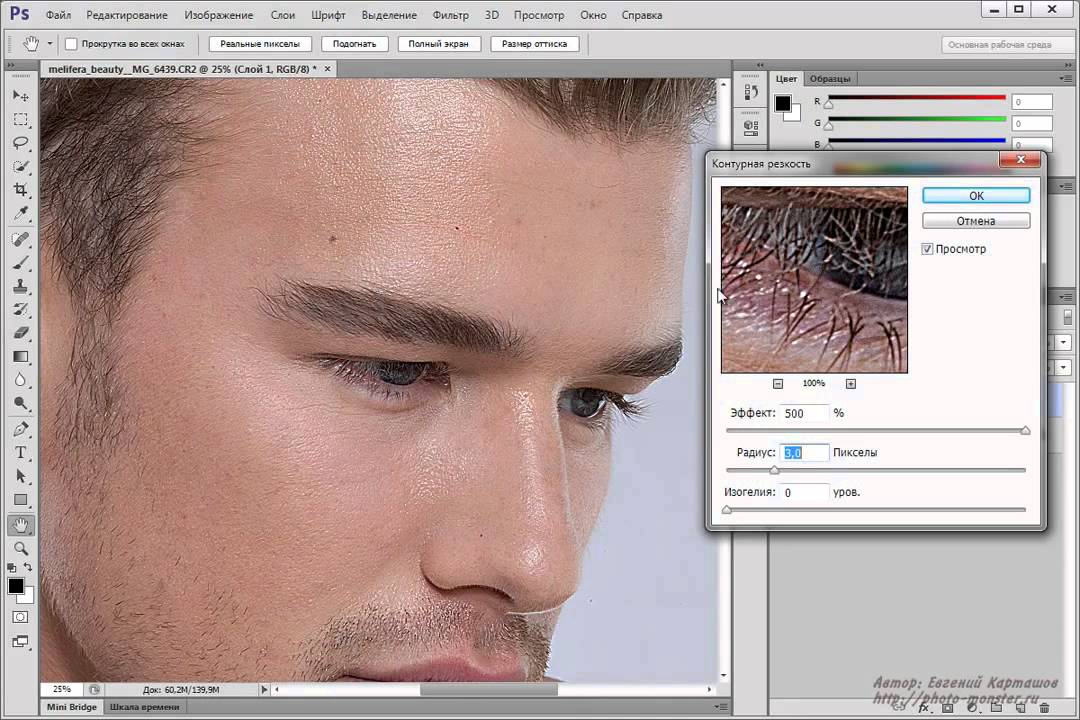The image size is (1080, 720).
Task: Enable Прокрутка во всех окнах checkbox
Action: (71, 43)
